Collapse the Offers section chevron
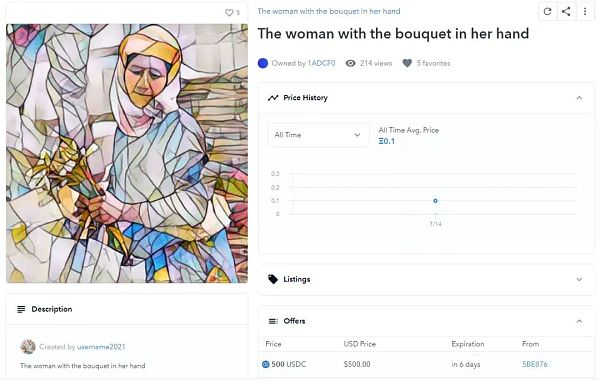Image resolution: width=600 pixels, height=381 pixels. [579, 321]
